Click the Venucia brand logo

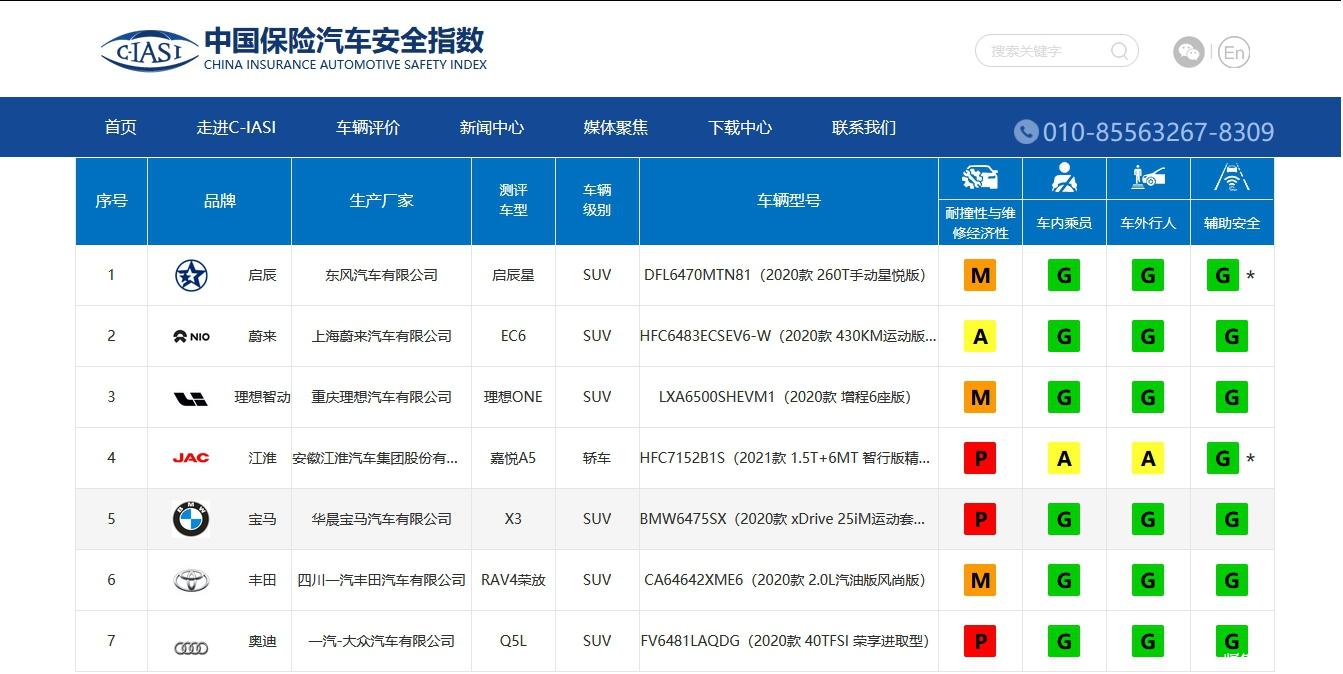point(191,275)
